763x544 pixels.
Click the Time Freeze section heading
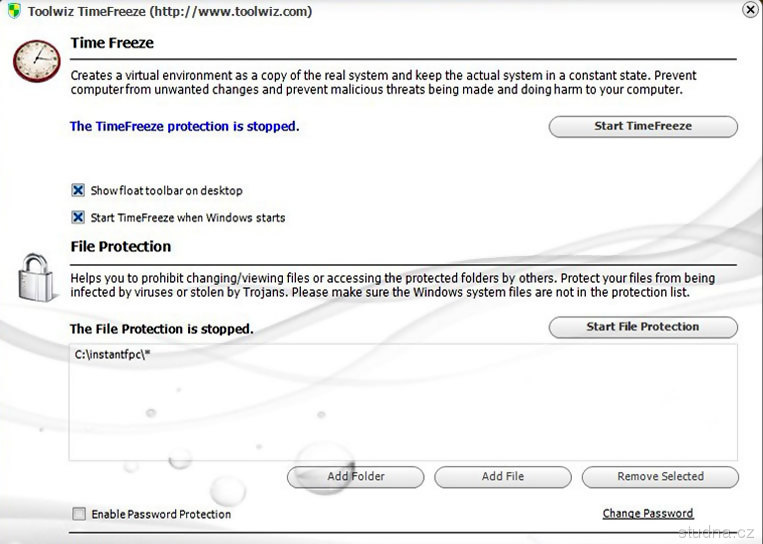pos(112,43)
